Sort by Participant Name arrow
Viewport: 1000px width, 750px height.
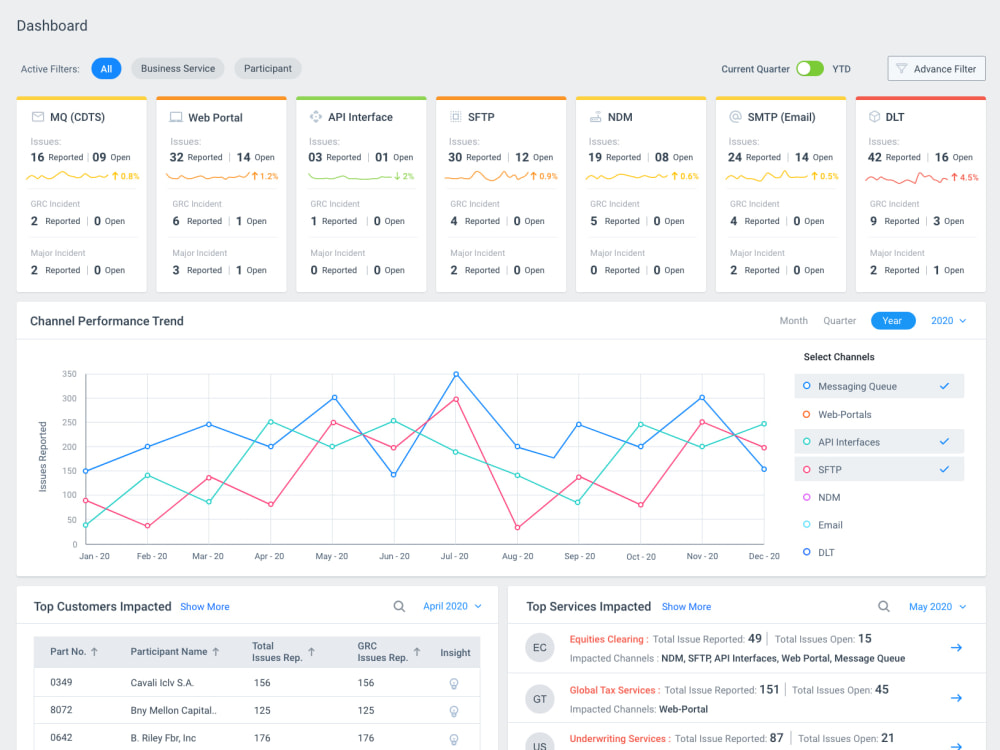tap(216, 652)
